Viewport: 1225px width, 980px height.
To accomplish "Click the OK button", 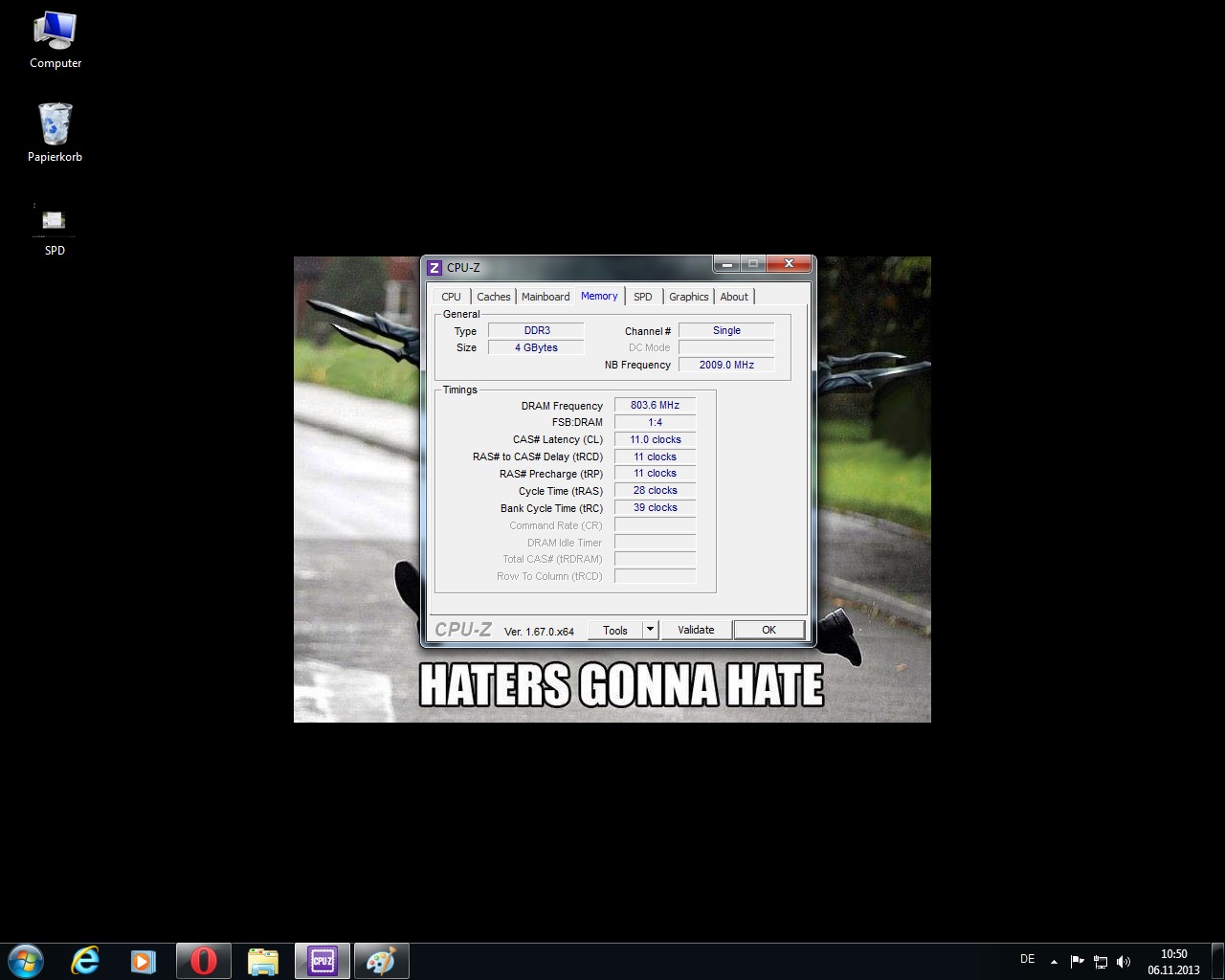I will click(x=768, y=630).
